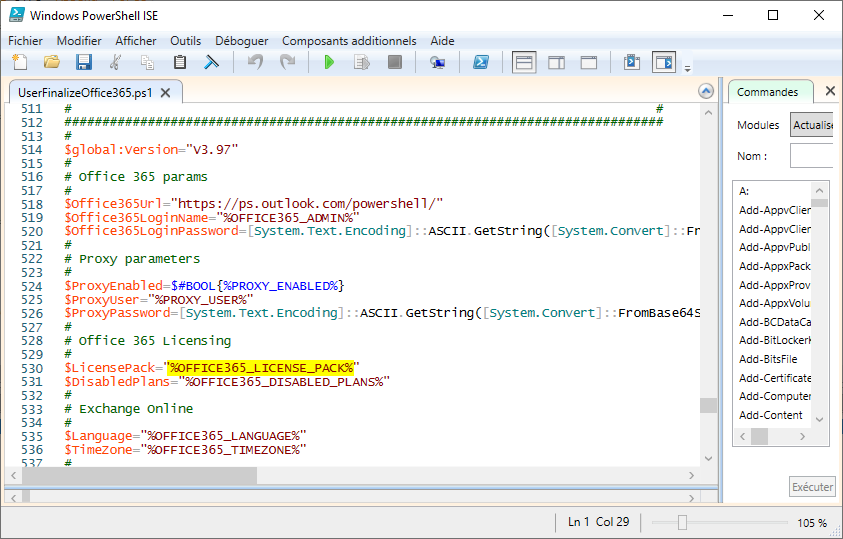This screenshot has width=843, height=539.
Task: Click scroll-down arrow of the script editor
Action: pyautogui.click(x=708, y=458)
